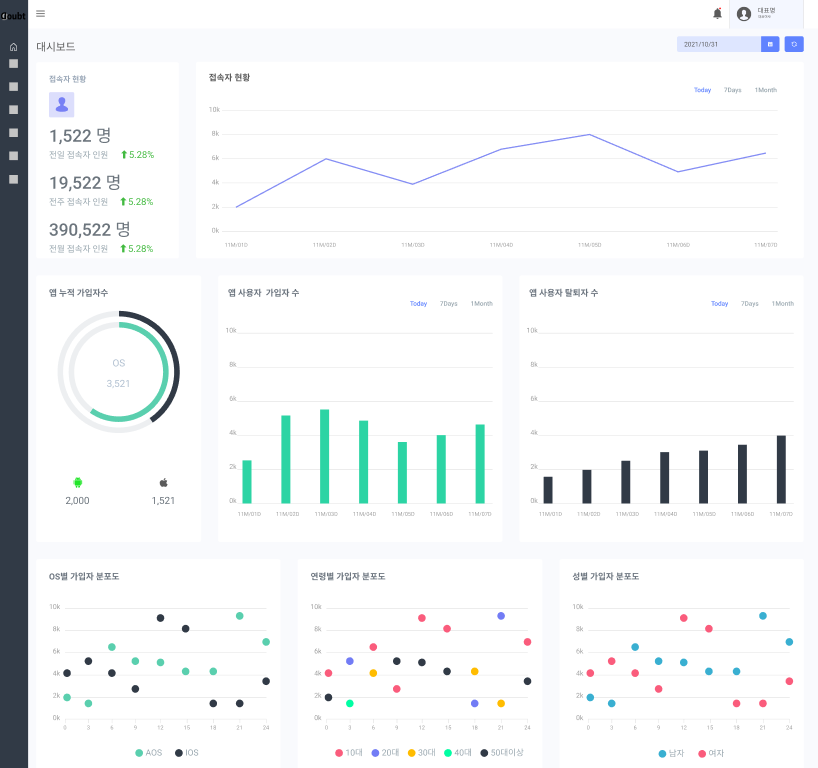Toggle the 30대 legend item
818x768 pixels.
pyautogui.click(x=422, y=753)
